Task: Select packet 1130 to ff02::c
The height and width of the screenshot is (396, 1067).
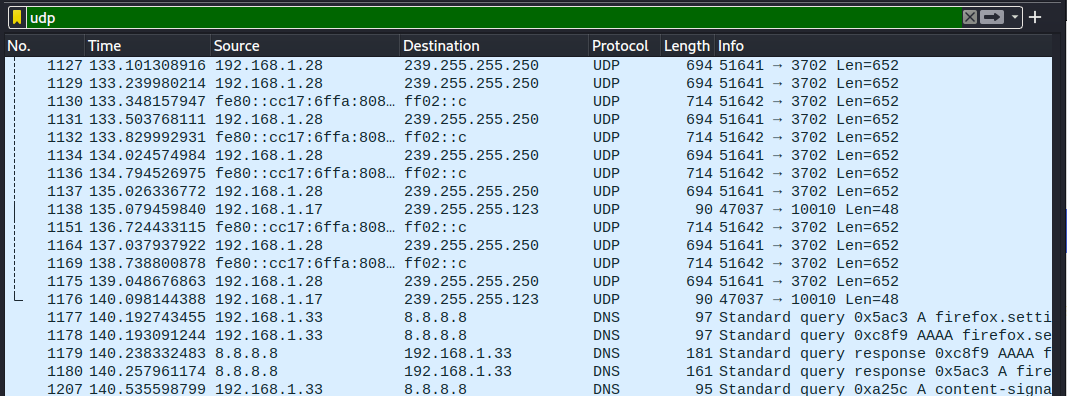Action: point(529,102)
